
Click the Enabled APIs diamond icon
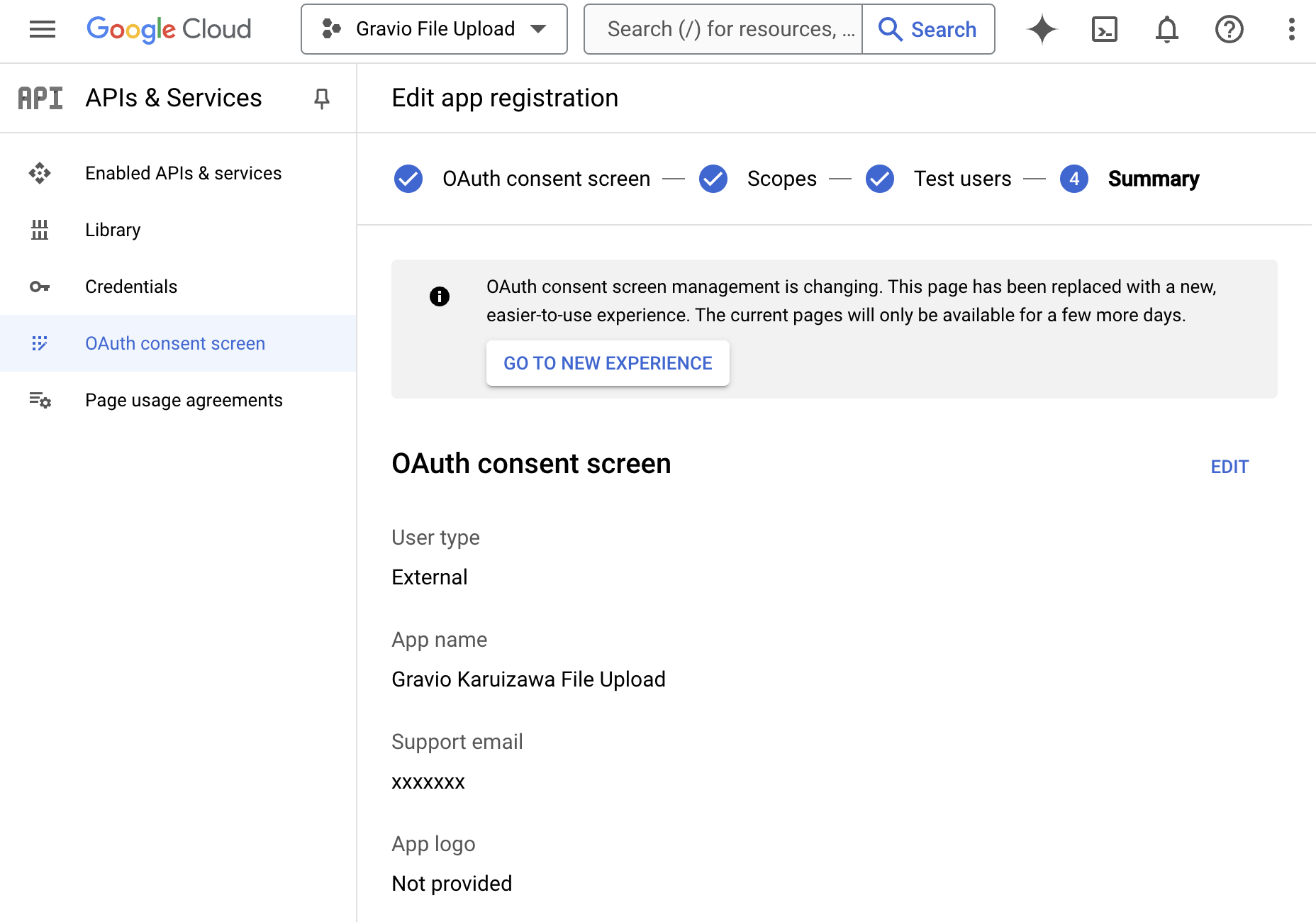pos(40,173)
